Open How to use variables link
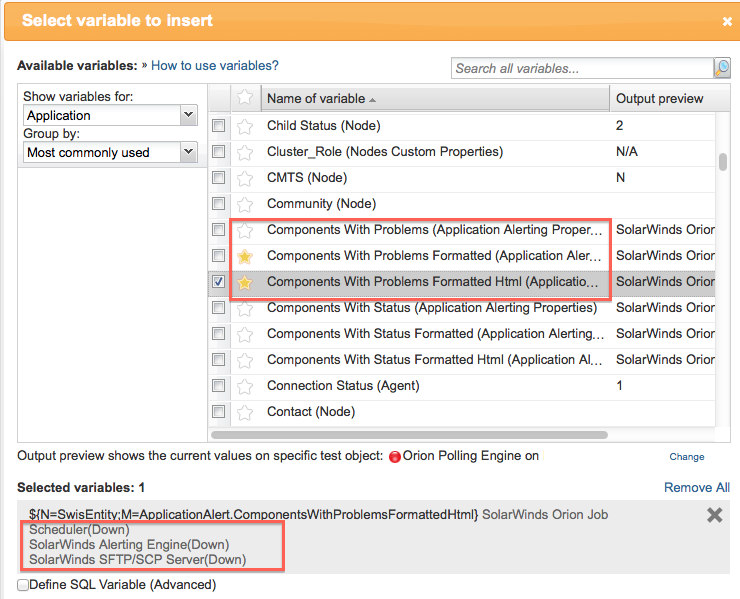 [214, 65]
